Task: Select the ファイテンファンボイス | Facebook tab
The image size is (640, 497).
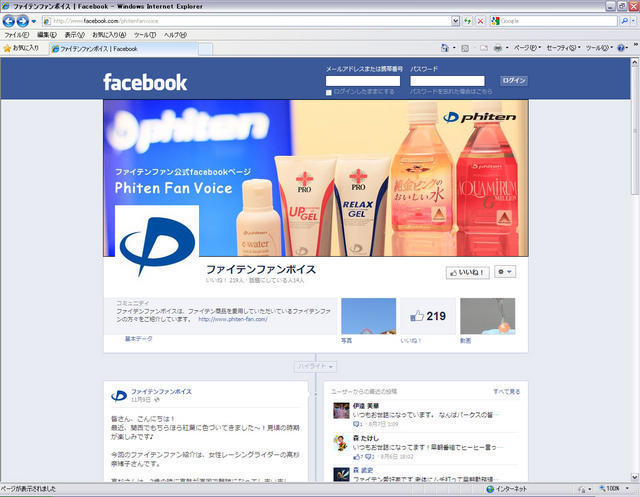Action: [x=98, y=48]
